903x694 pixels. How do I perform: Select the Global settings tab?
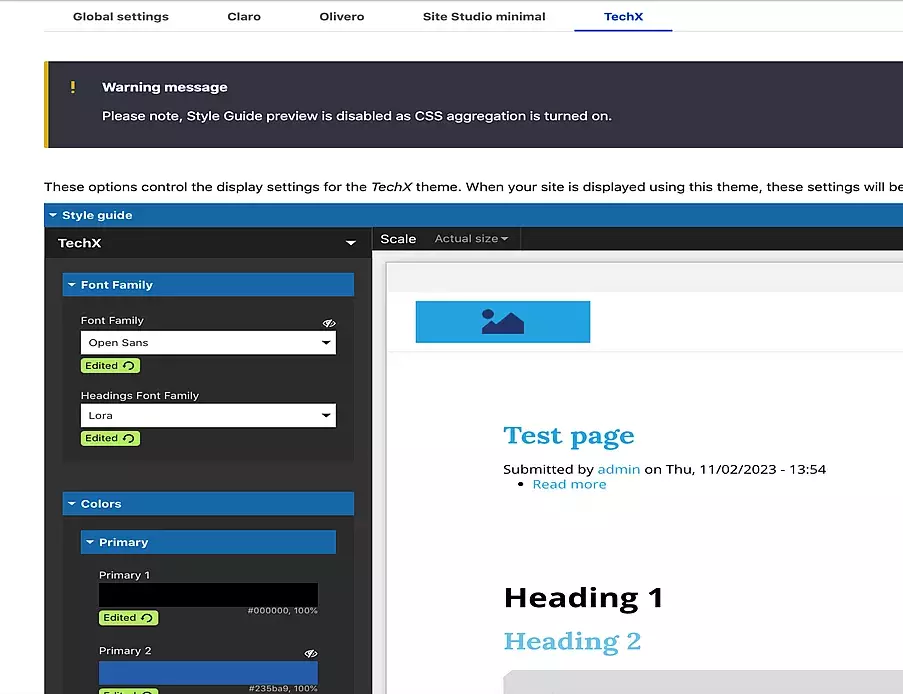[x=120, y=16]
